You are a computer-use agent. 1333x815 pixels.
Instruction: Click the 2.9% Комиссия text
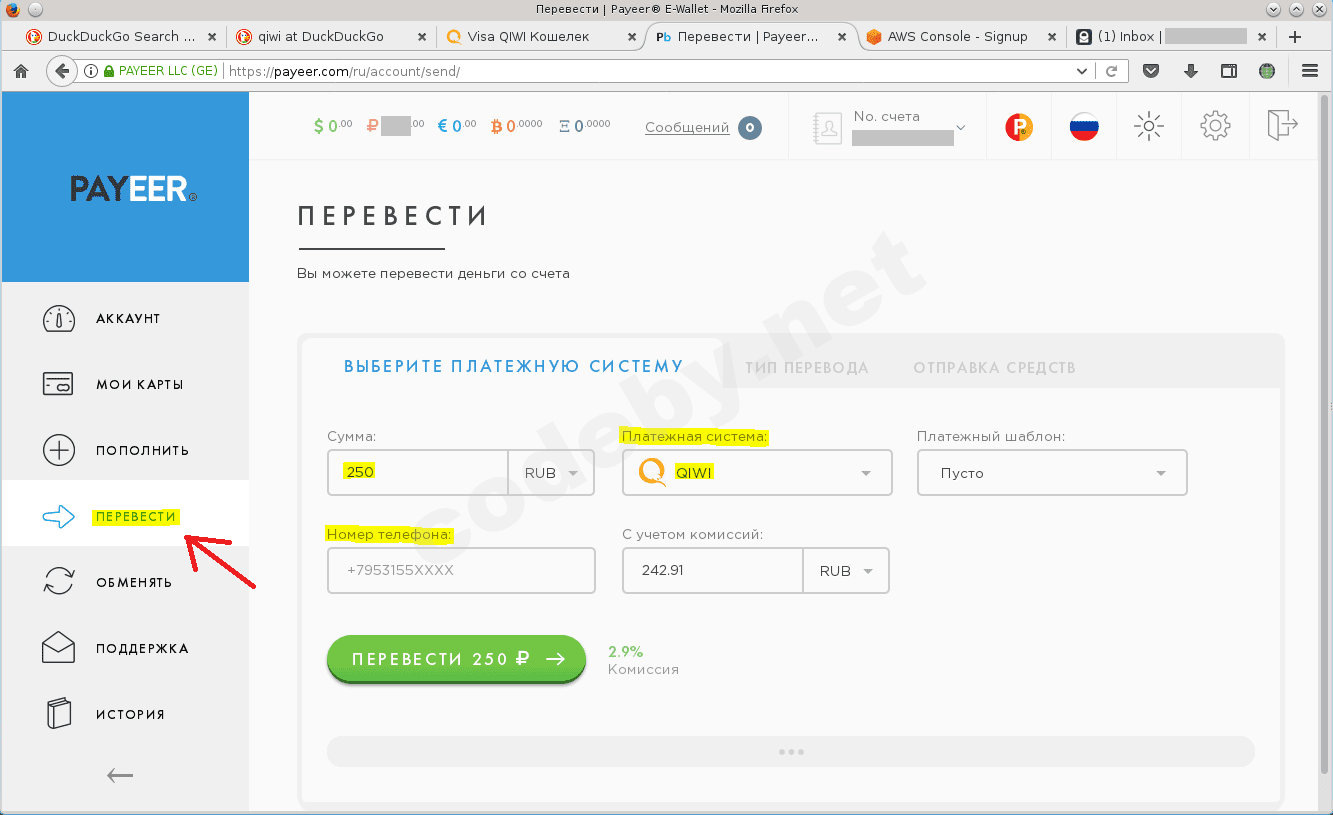(x=643, y=660)
